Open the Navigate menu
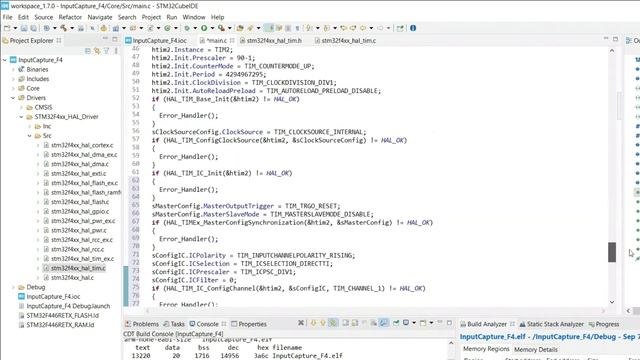Screen dimensions: 640x360 point(100,17)
